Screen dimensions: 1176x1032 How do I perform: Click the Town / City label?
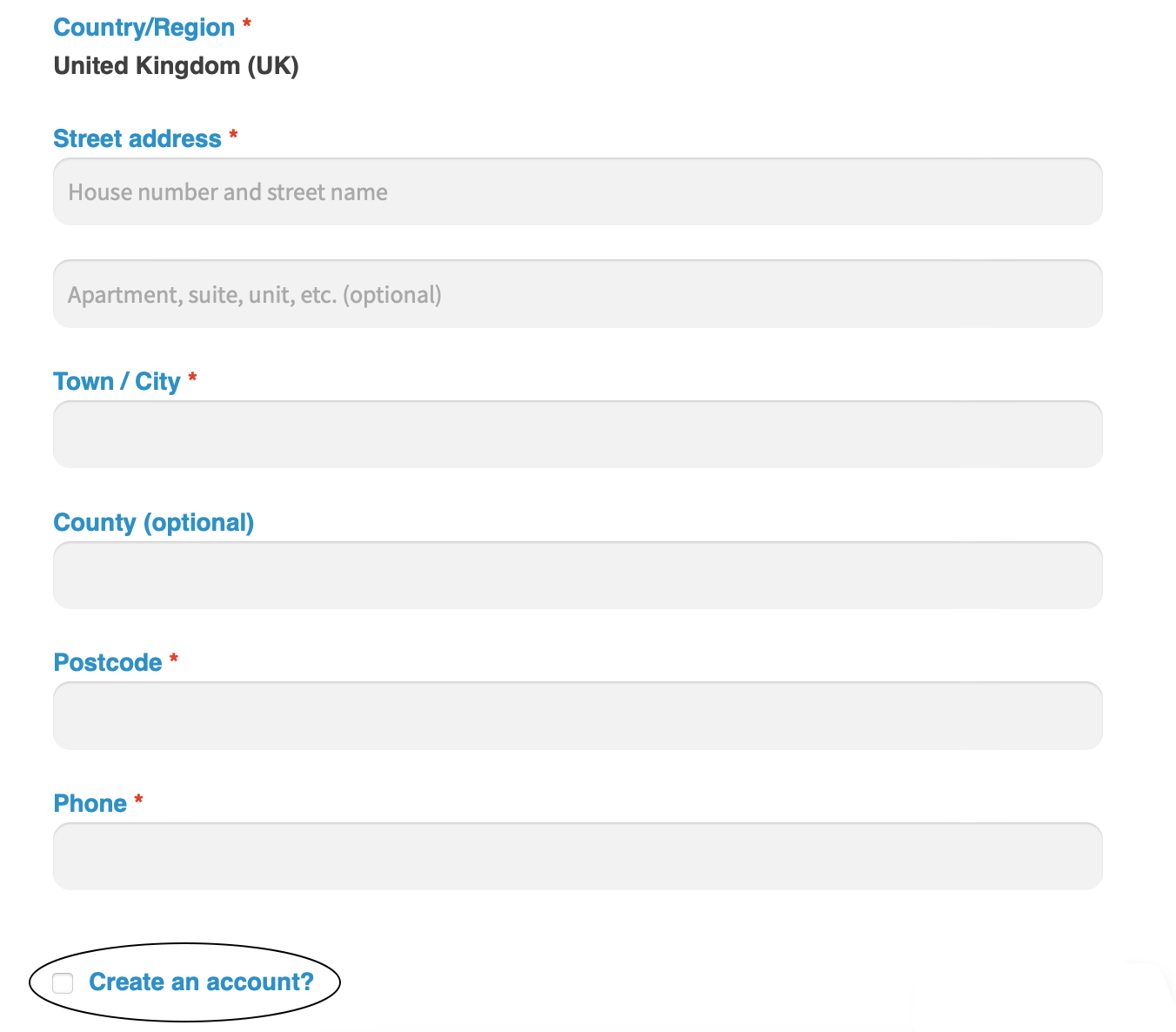click(117, 382)
